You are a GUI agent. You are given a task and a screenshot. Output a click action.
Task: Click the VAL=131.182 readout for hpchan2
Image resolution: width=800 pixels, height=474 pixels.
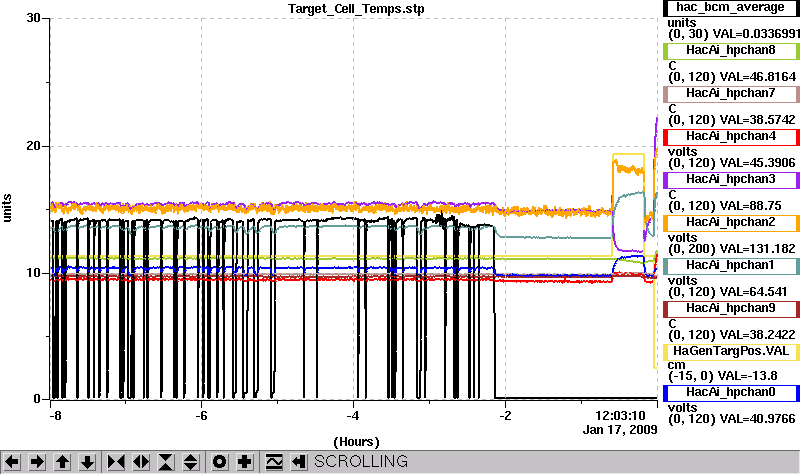pyautogui.click(x=758, y=249)
